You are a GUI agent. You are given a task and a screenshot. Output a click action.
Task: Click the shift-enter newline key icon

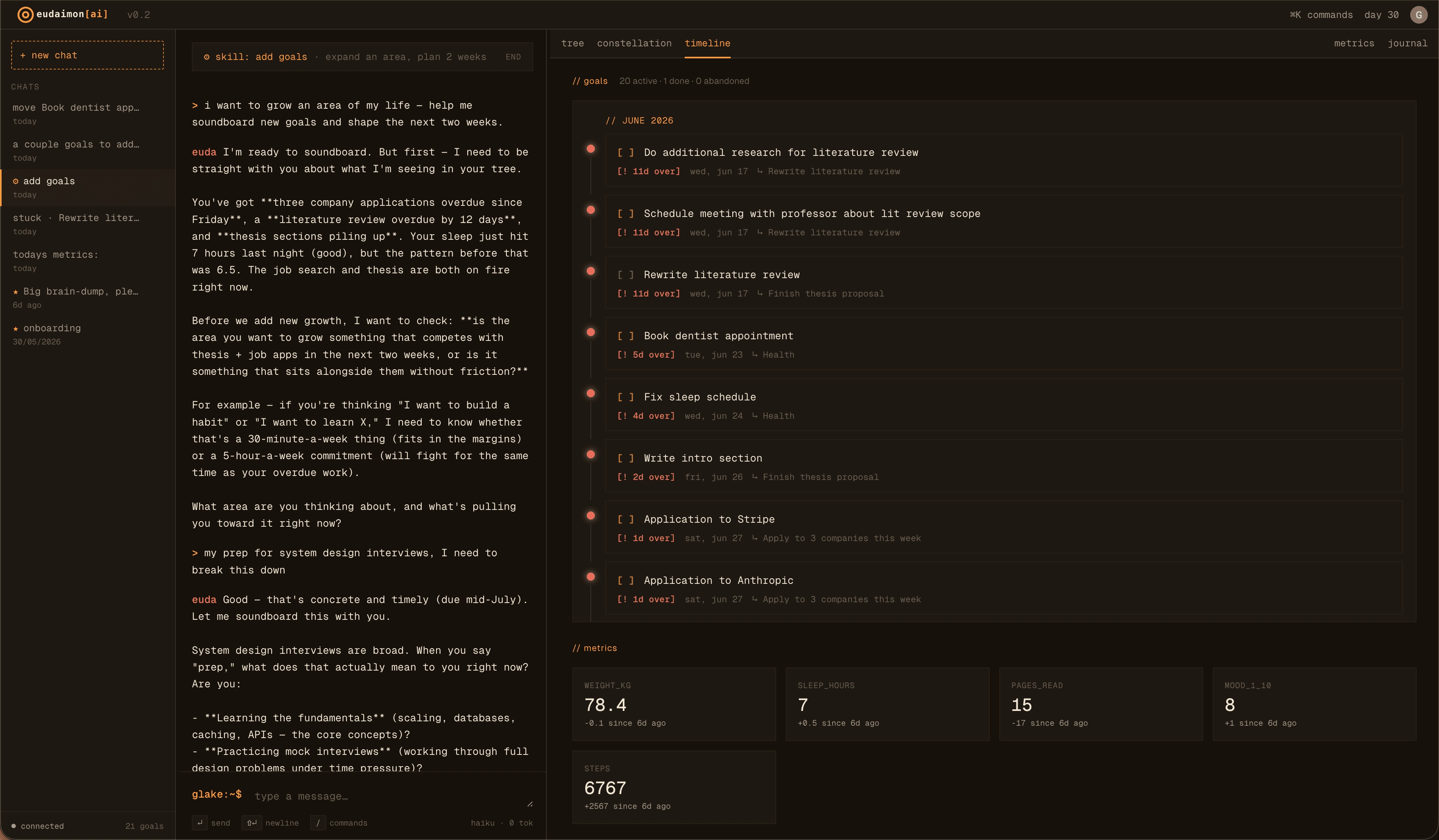click(252, 823)
